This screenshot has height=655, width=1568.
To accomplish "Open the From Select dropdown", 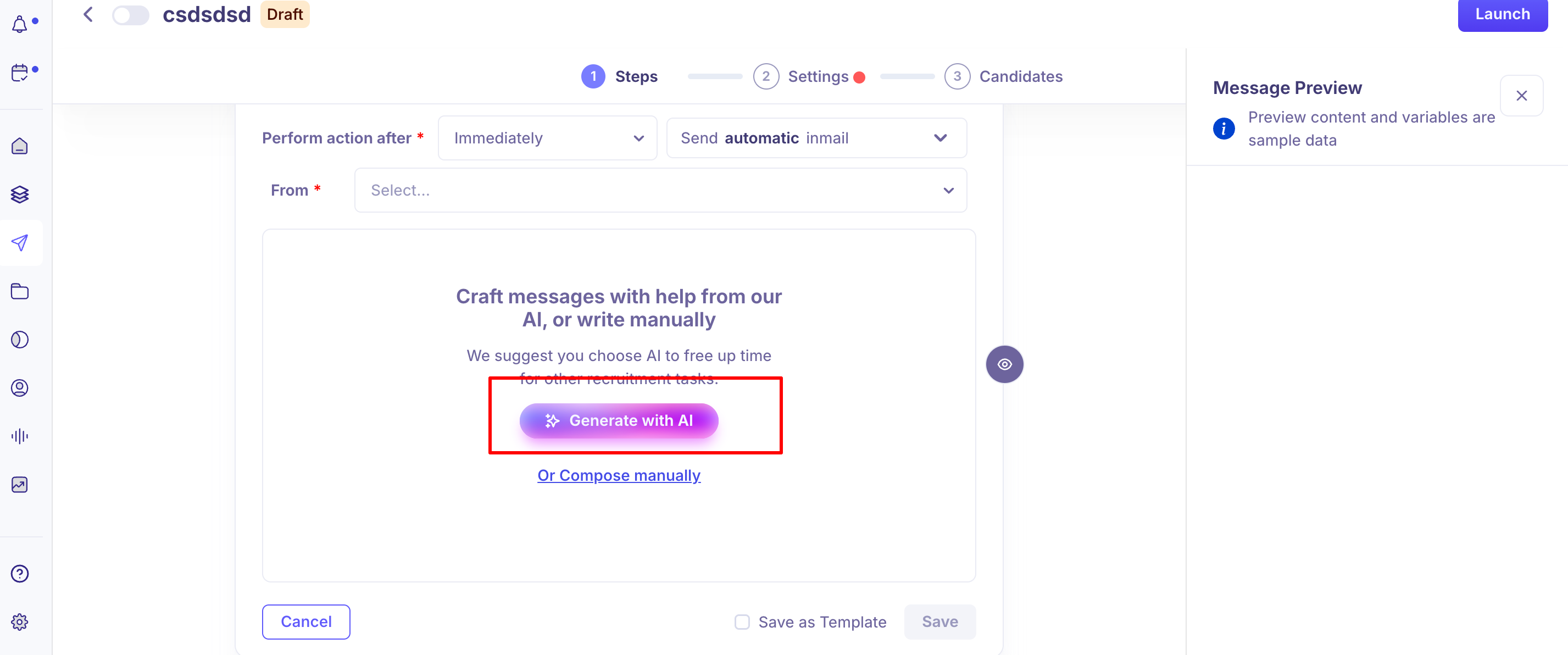I will [x=660, y=191].
